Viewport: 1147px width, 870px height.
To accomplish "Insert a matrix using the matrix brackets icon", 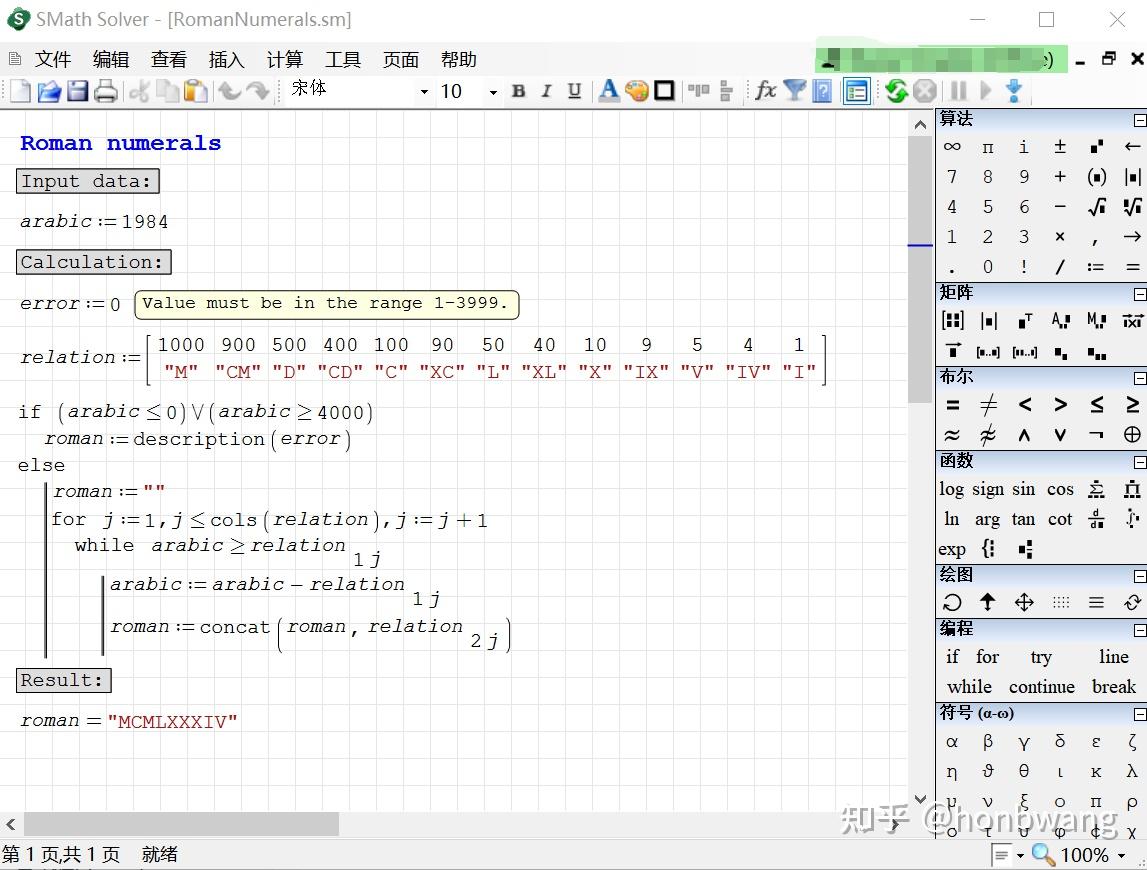I will pyautogui.click(x=952, y=320).
